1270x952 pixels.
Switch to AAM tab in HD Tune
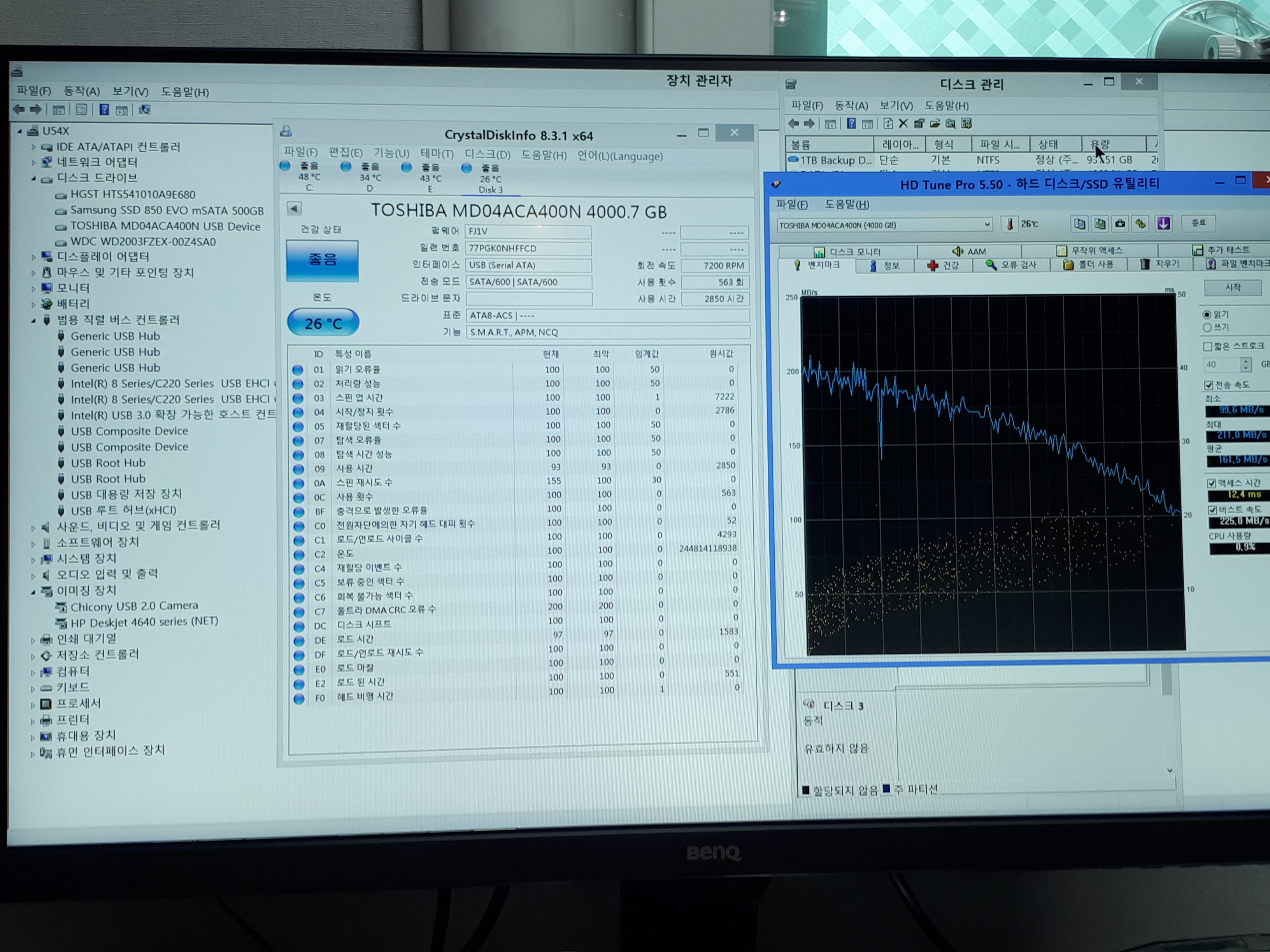(x=969, y=251)
